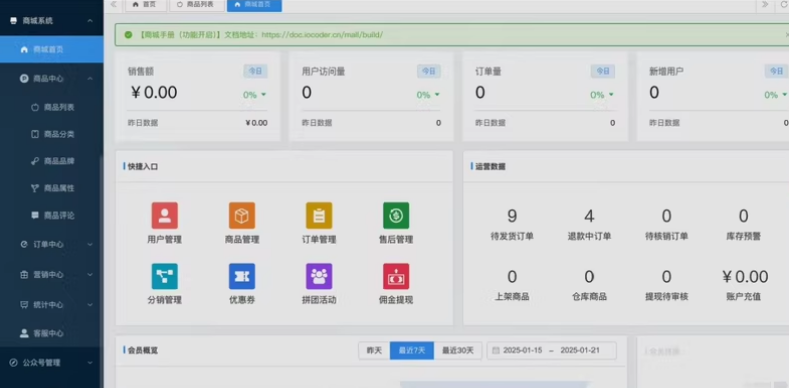Screen dimensions: 789x388
Task: Open the 2025-01-15 date range picker
Action: coord(551,351)
